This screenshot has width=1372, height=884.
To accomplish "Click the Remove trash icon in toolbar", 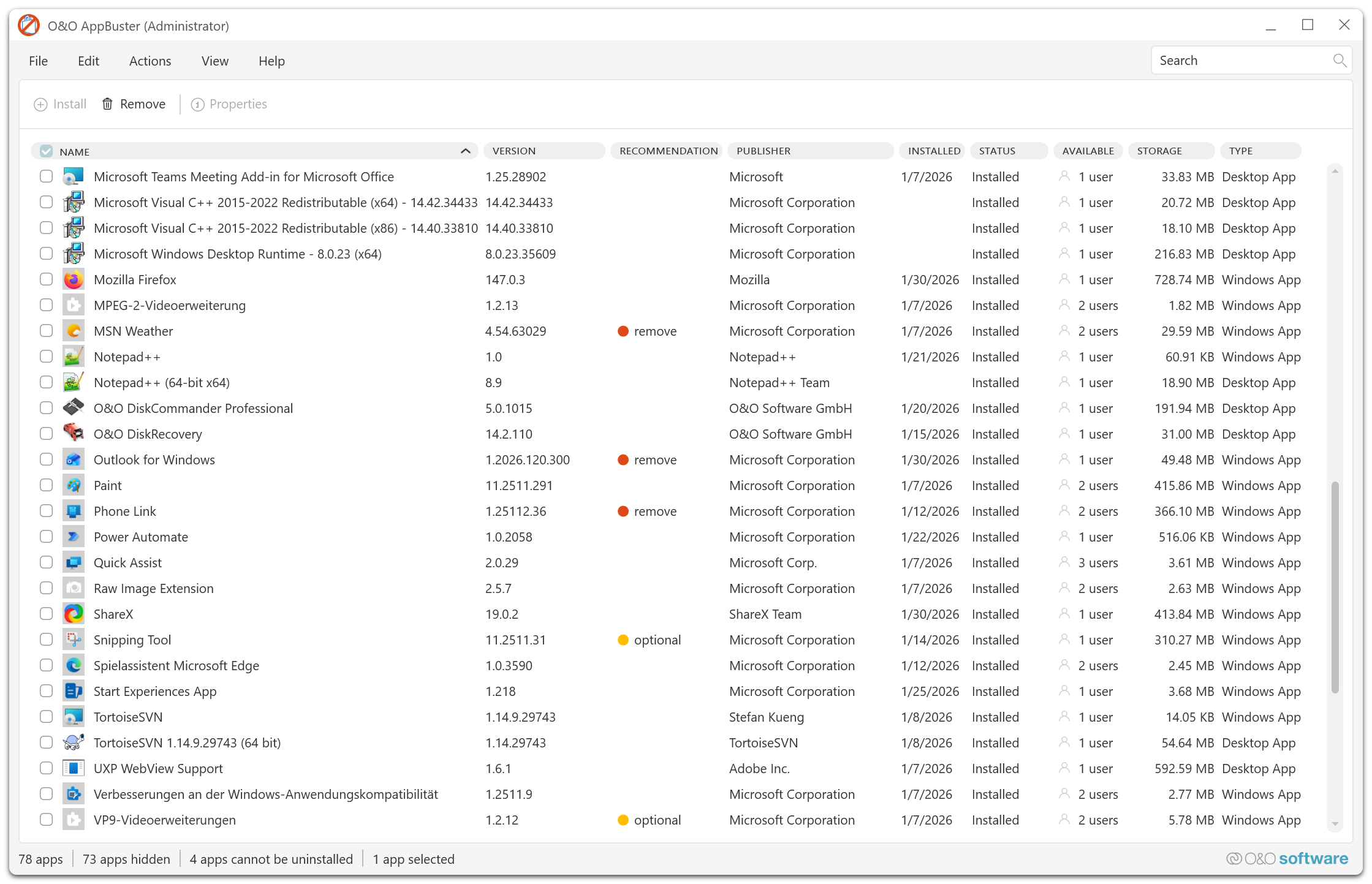I will coord(107,104).
